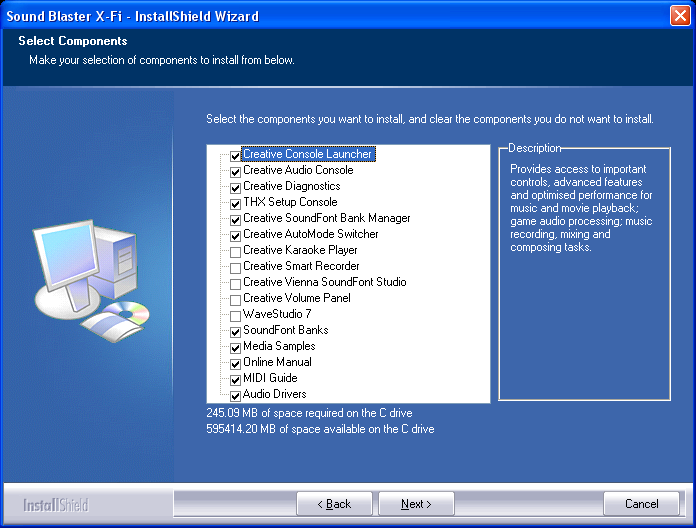Image resolution: width=696 pixels, height=528 pixels.
Task: Click the component description text
Action: click(x=581, y=208)
